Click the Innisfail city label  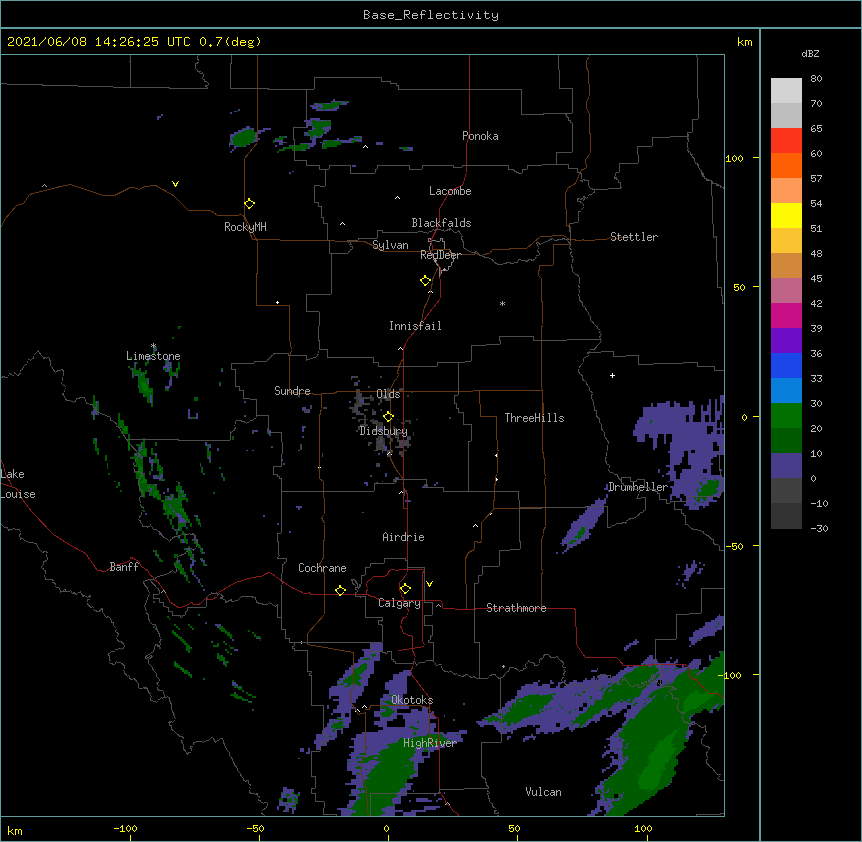[415, 326]
